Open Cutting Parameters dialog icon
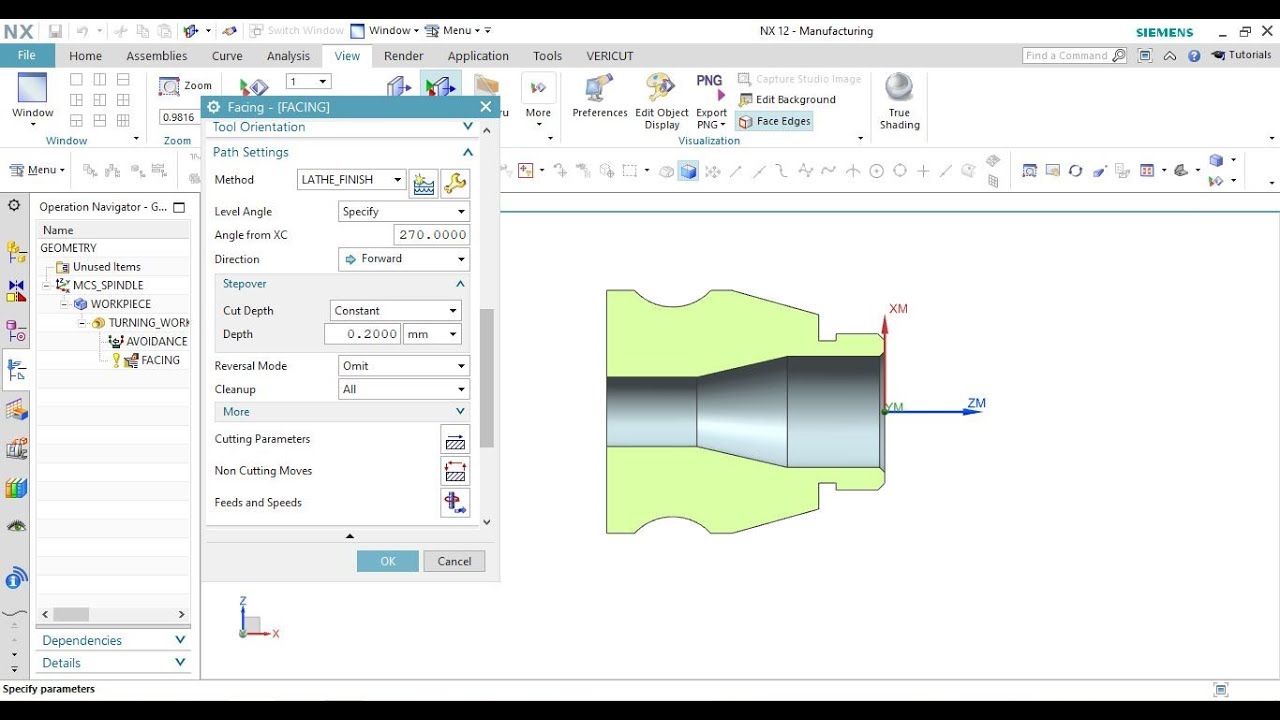 coord(455,439)
